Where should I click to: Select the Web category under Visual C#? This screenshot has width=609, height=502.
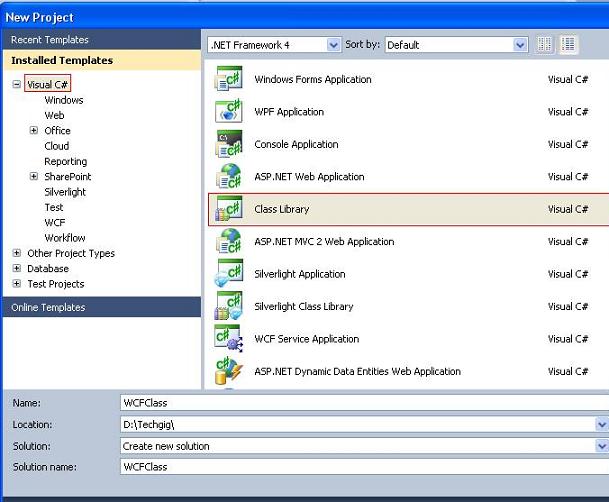coord(54,115)
